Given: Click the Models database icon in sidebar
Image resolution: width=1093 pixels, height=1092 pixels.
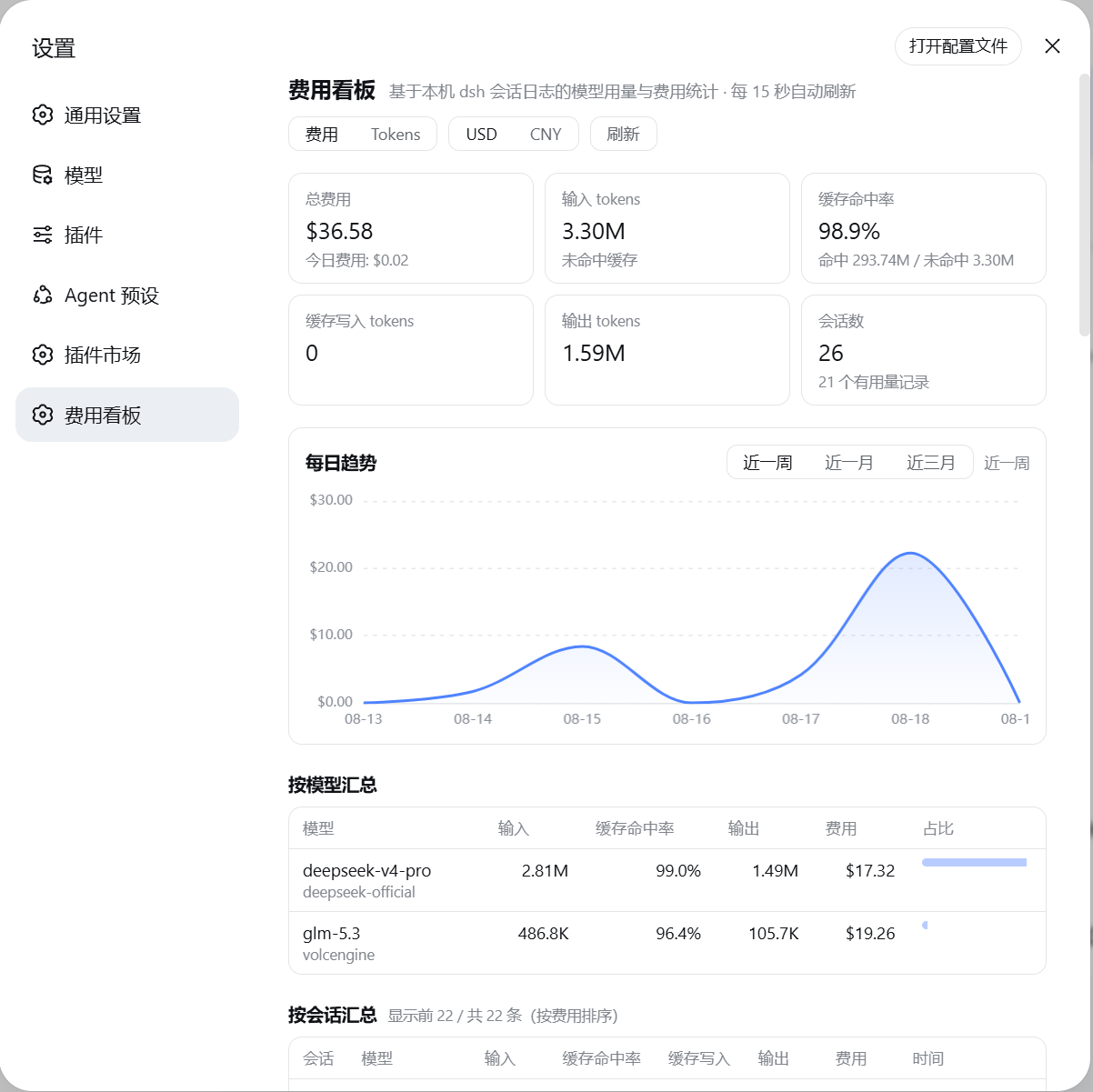Looking at the screenshot, I should [x=43, y=175].
